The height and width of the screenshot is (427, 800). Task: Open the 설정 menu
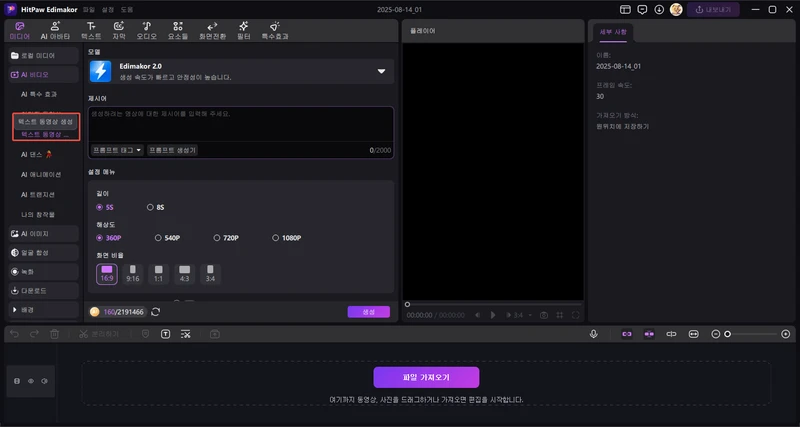coord(108,10)
